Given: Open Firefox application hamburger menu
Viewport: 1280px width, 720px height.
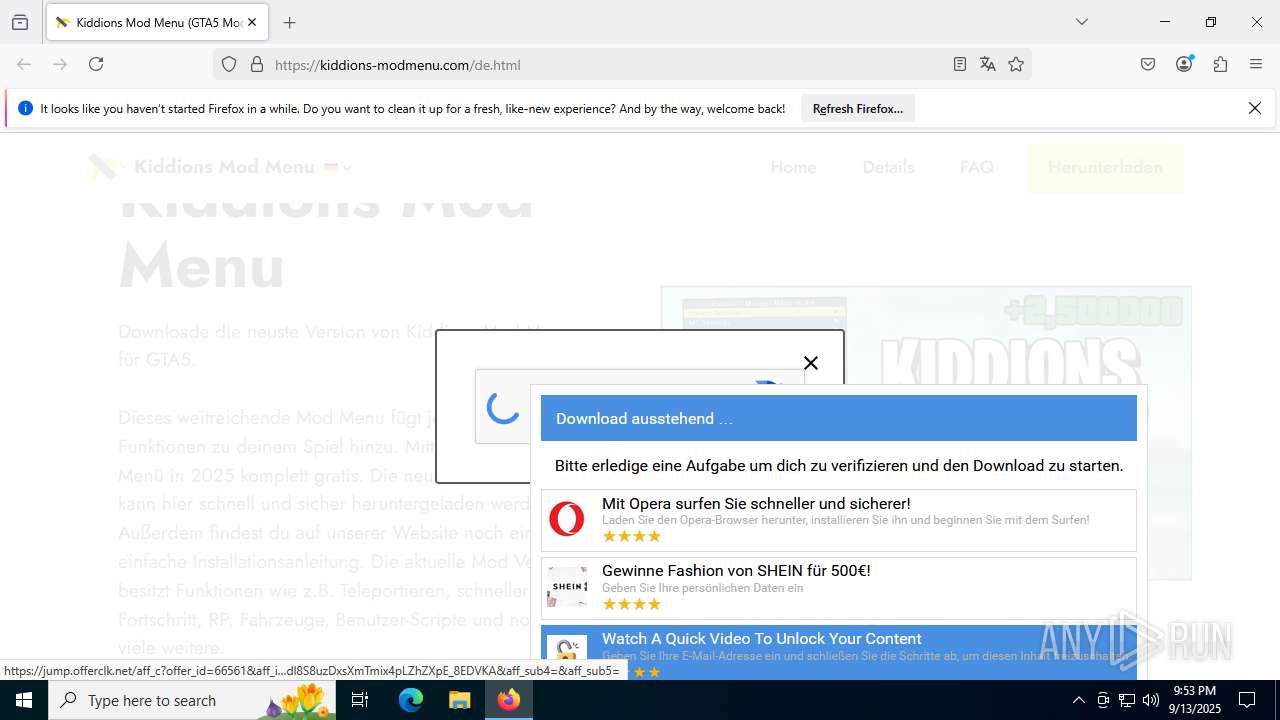Looking at the screenshot, I should pos(1256,64).
